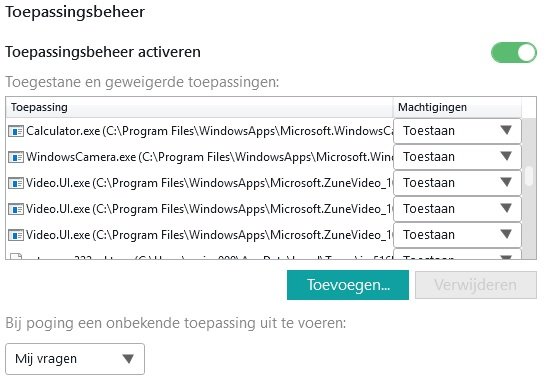Click the application list vertical scrollbar thumb
Image resolution: width=546 pixels, height=388 pixels.
[529, 176]
